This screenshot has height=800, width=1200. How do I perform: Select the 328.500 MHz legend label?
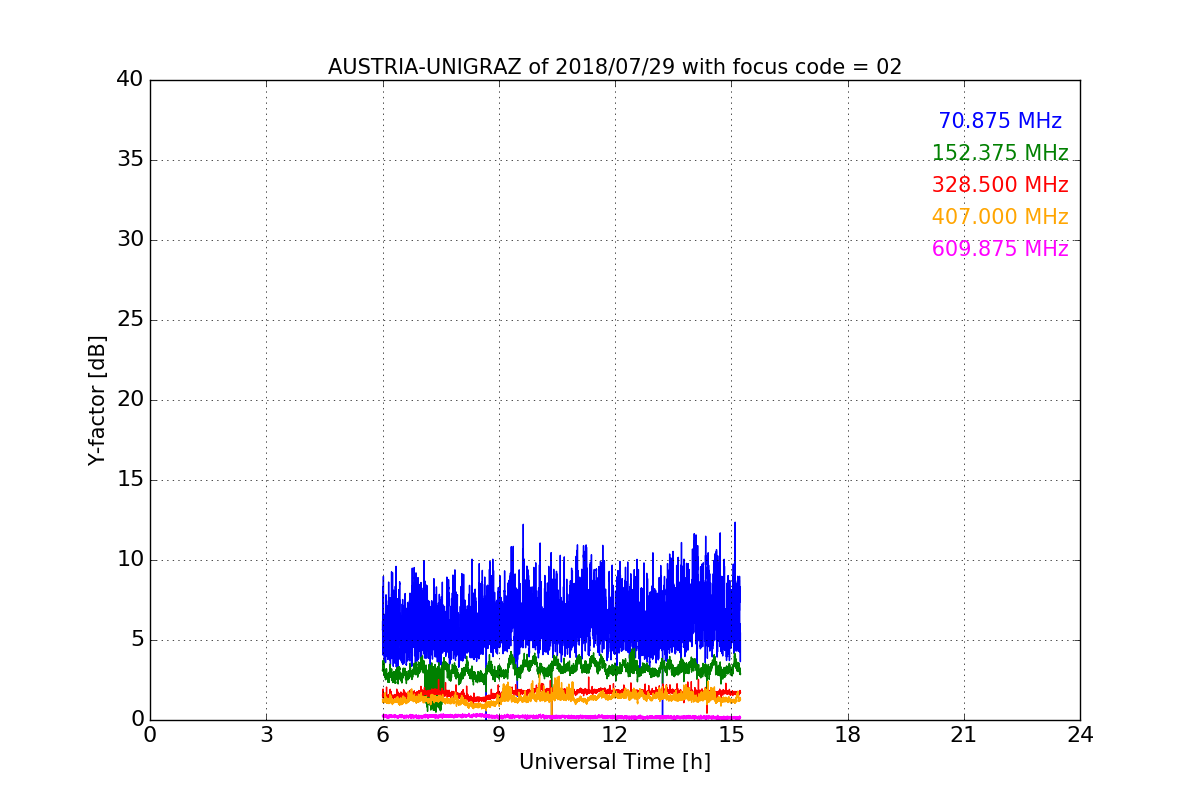[x=1000, y=185]
